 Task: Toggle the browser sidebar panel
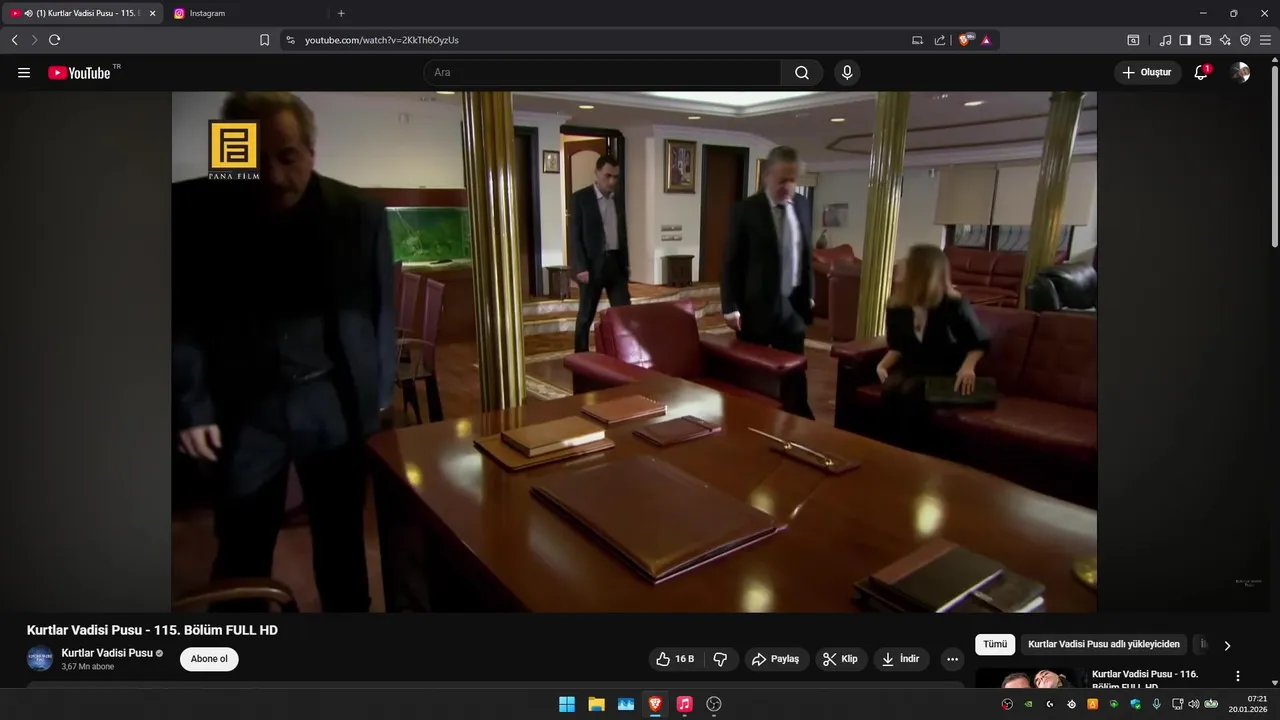point(1185,40)
